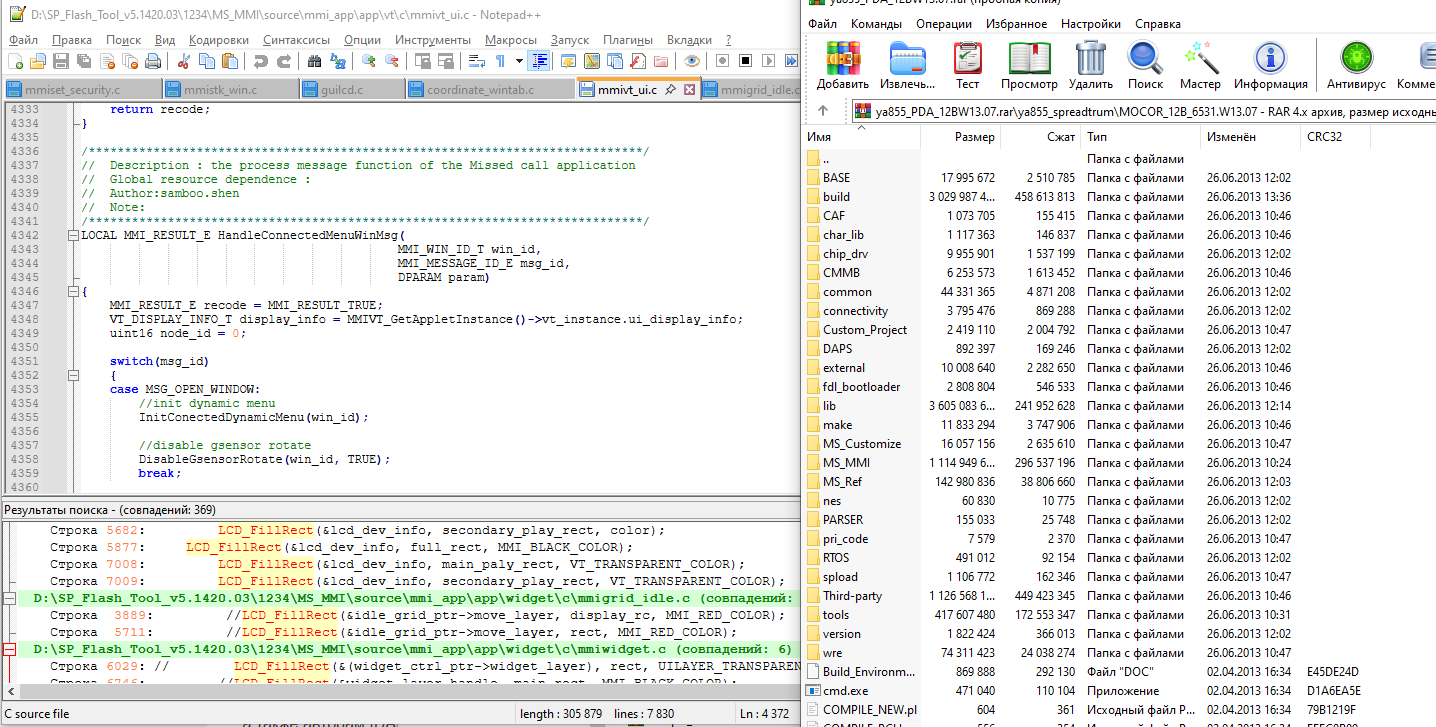
Task: Click the Undo arrow in Notepad++ toolbar
Action: pos(260,61)
